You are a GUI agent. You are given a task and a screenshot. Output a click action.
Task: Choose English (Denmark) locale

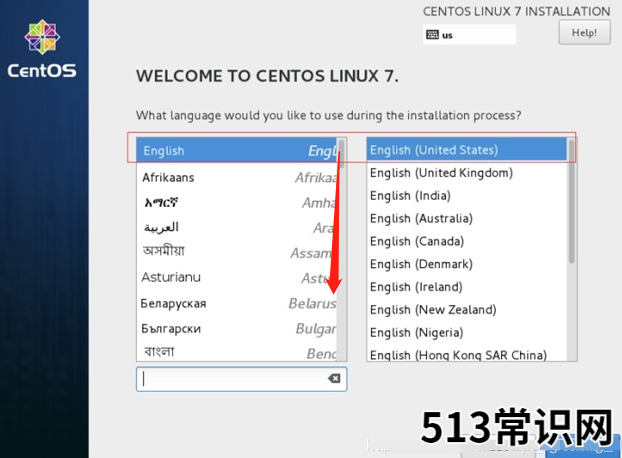point(467,264)
